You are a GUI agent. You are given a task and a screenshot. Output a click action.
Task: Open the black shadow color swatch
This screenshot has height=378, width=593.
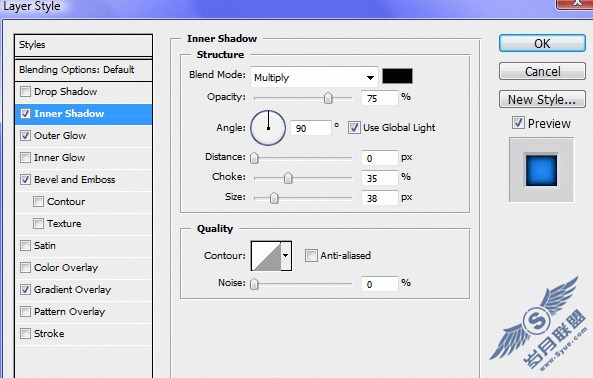point(397,76)
